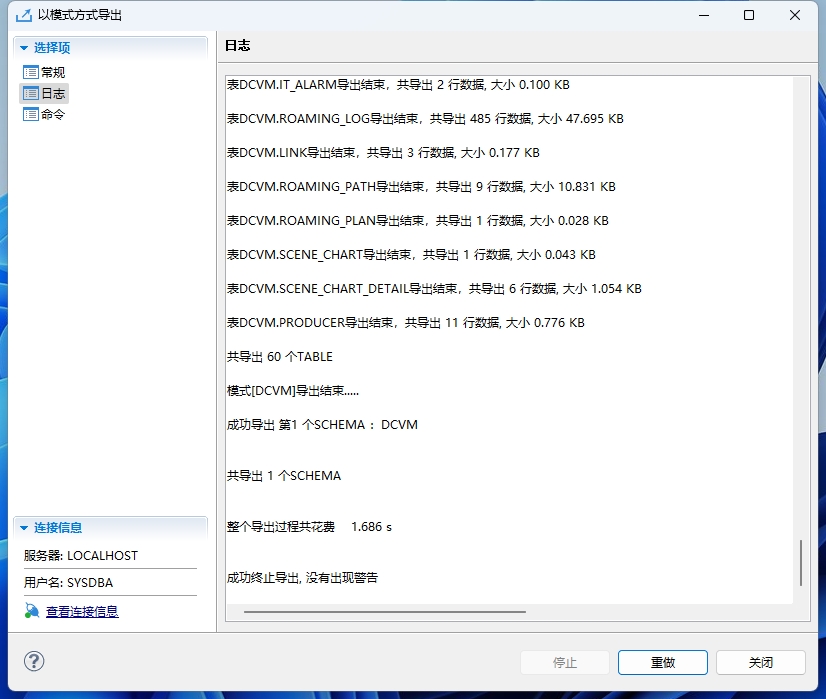Click the 重做 button
826x699 pixels.
(x=663, y=662)
